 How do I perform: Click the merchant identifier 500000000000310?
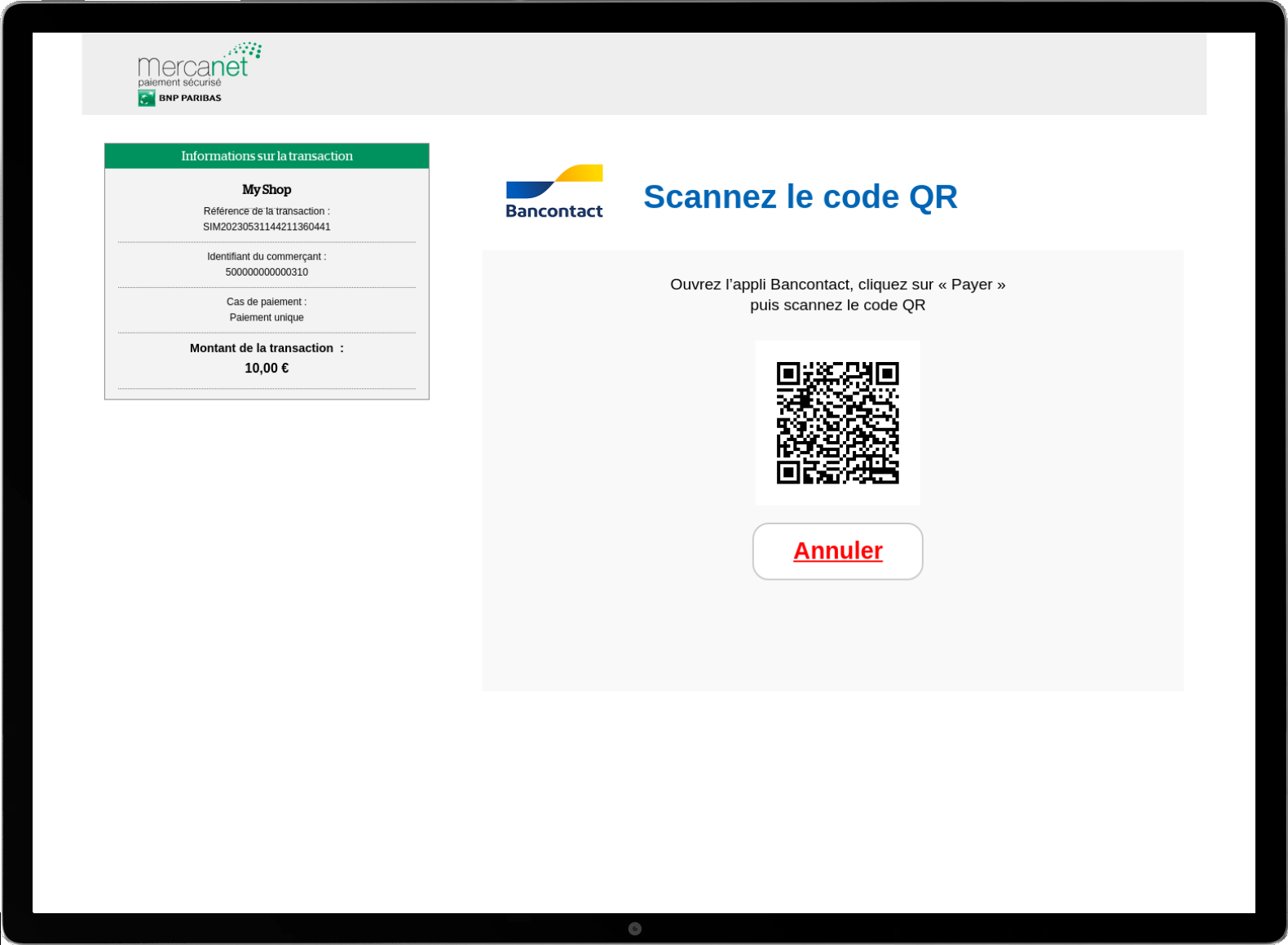pyautogui.click(x=267, y=272)
